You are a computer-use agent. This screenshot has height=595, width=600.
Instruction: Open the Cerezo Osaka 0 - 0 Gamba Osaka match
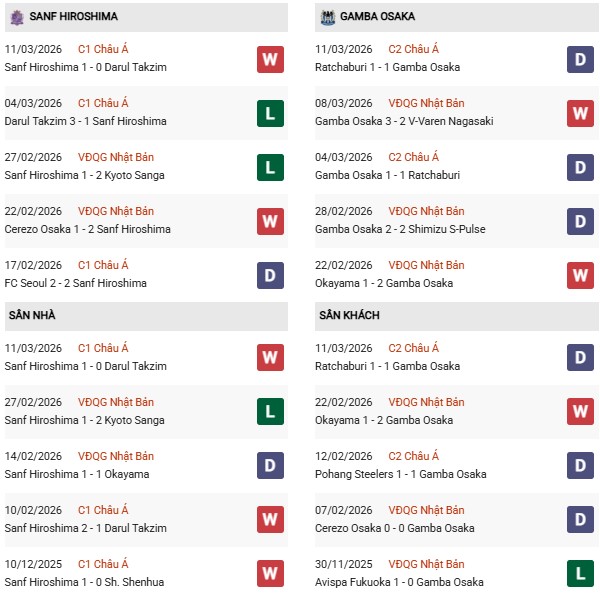[382, 528]
